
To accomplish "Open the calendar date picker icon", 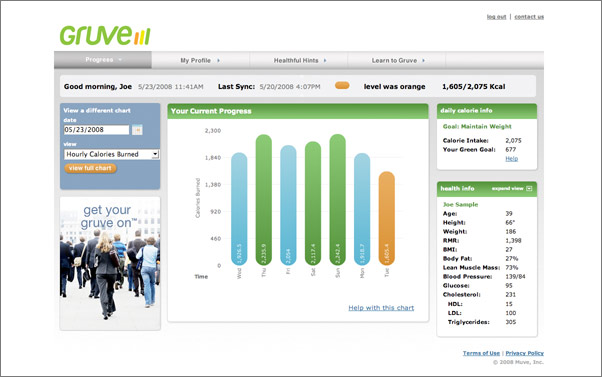I will [137, 130].
